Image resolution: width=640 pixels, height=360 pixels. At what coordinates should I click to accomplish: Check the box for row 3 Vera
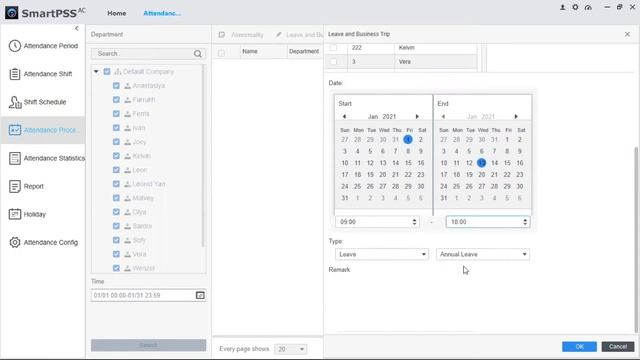click(333, 62)
